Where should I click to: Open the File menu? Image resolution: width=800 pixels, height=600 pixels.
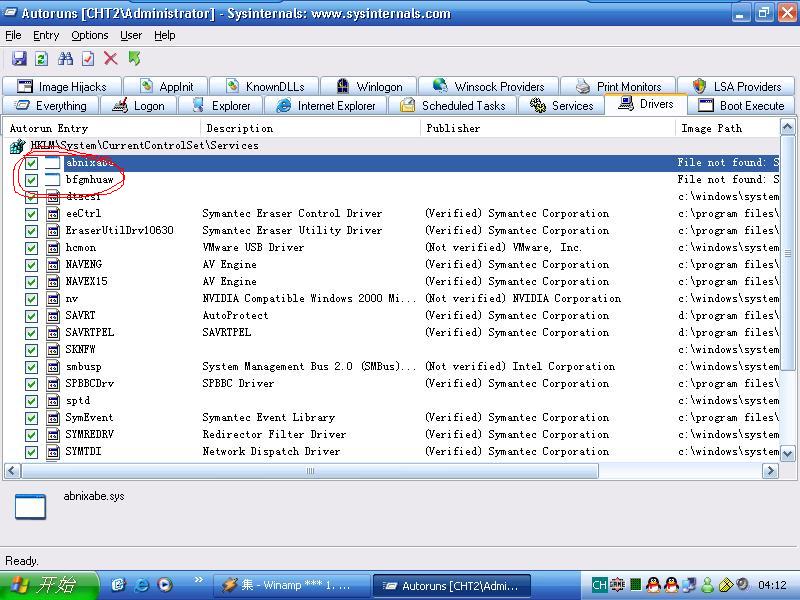pyautogui.click(x=13, y=35)
